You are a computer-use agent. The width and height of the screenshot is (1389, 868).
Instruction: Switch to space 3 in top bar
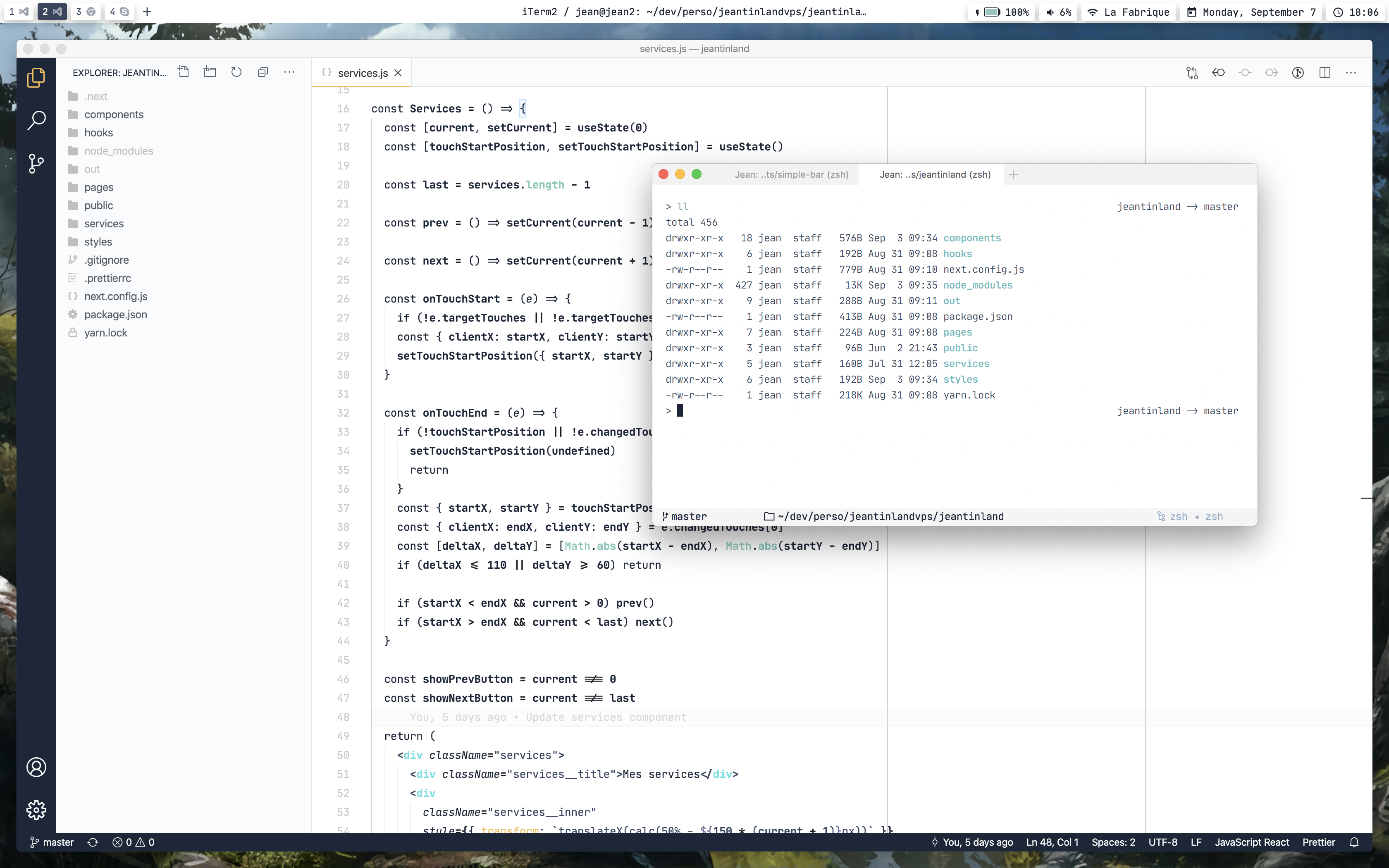tap(85, 12)
